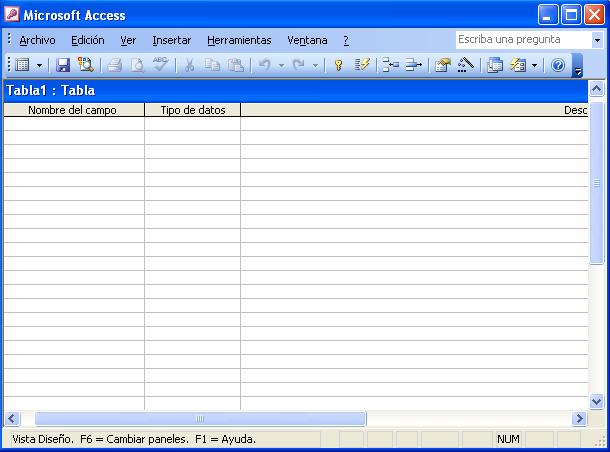Open the Archivo menu
Viewport: 610px width, 452px height.
click(37, 40)
